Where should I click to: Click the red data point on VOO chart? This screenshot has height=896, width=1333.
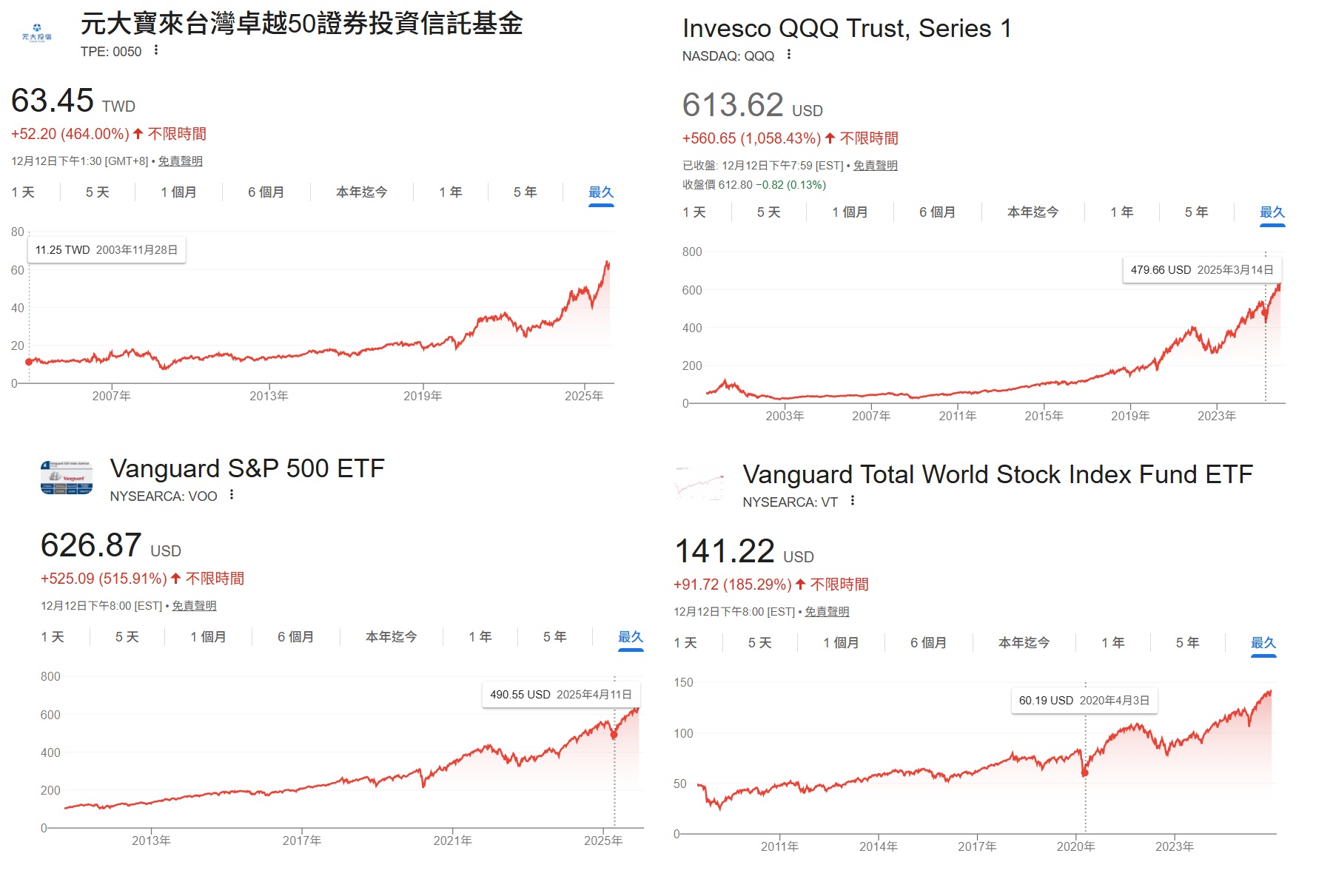coord(614,735)
